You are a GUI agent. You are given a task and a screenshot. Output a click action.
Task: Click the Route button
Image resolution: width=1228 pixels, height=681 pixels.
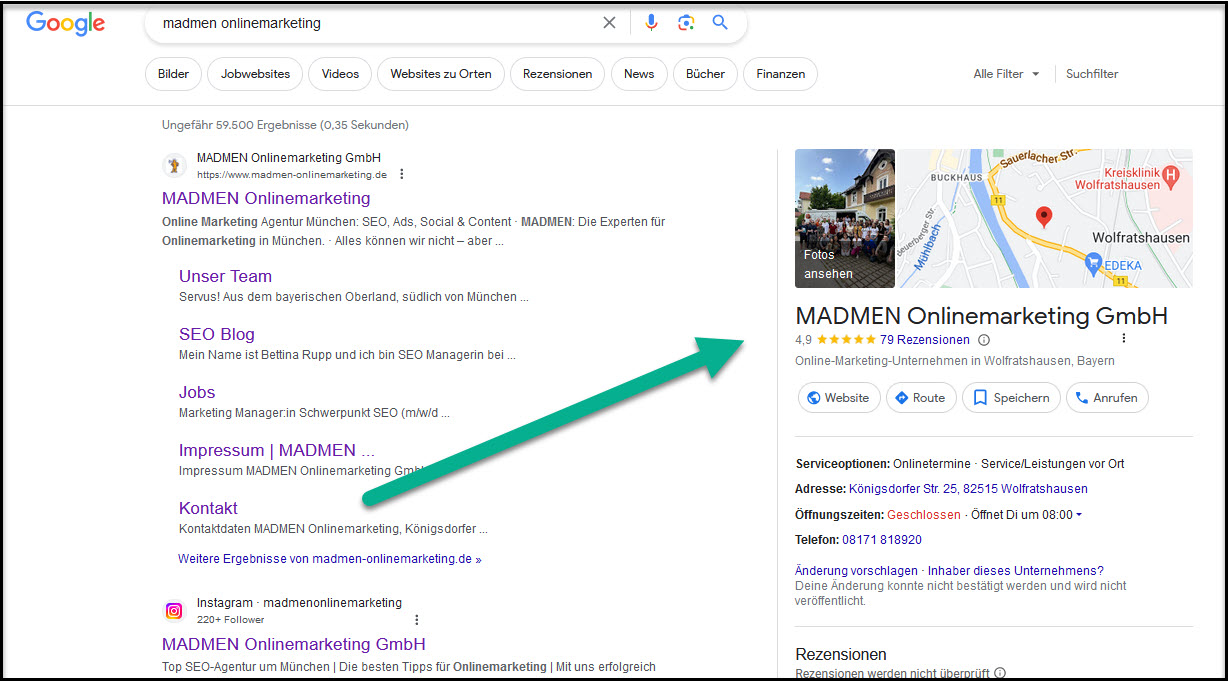point(921,398)
